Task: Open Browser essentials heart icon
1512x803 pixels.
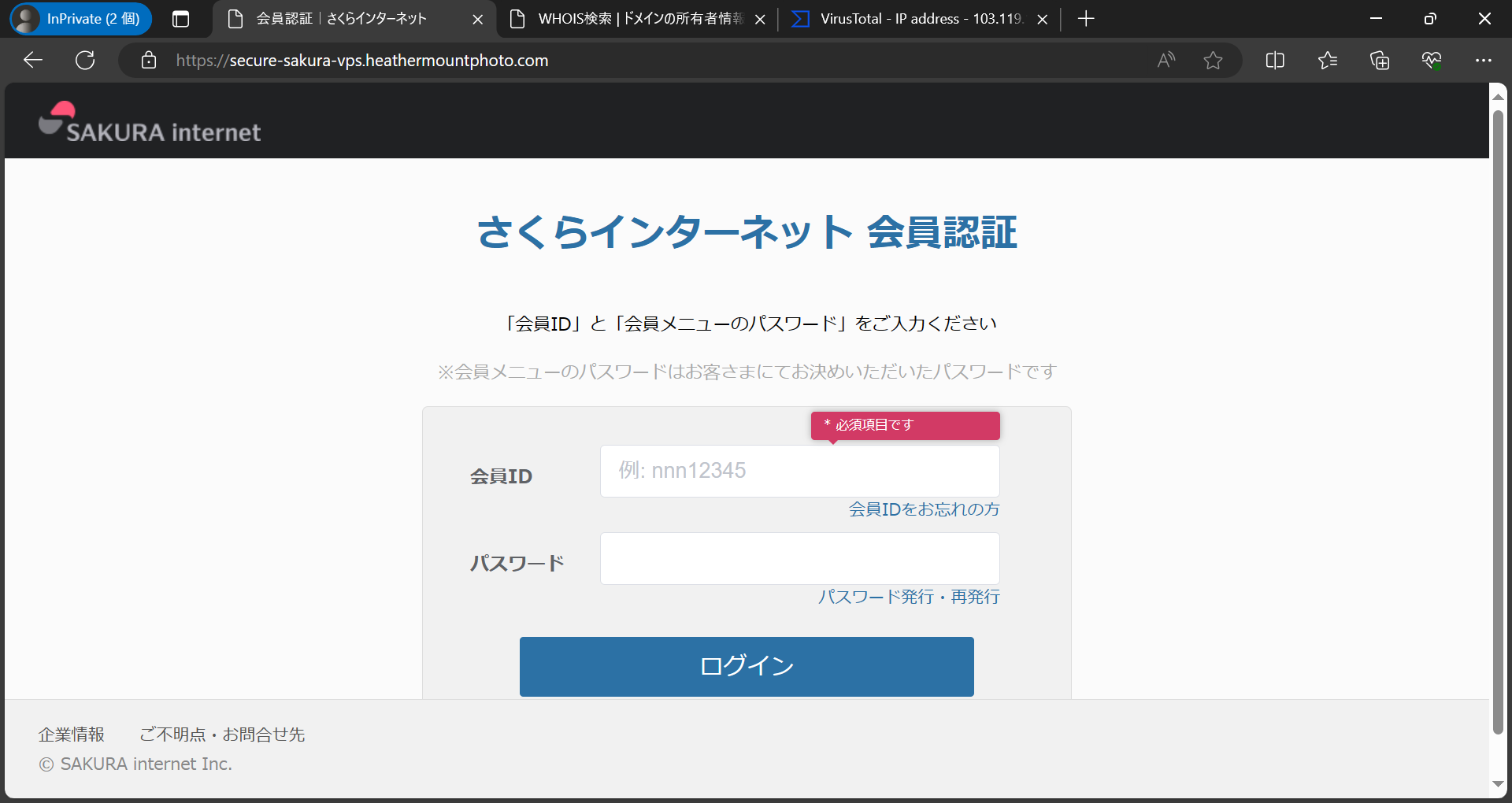Action: [1432, 60]
